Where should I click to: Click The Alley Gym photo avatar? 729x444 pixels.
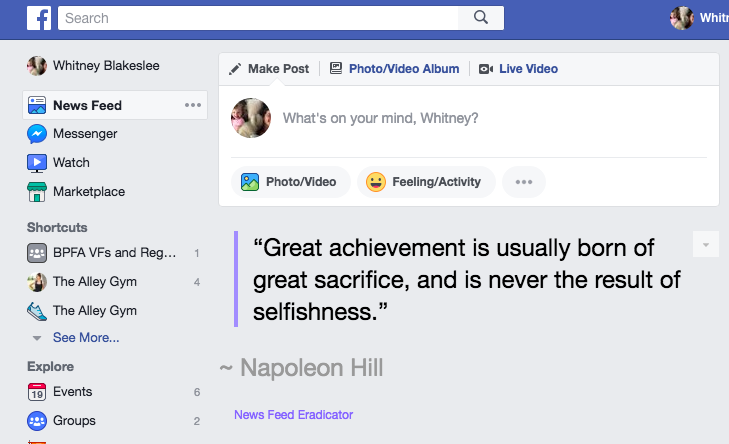[x=37, y=282]
